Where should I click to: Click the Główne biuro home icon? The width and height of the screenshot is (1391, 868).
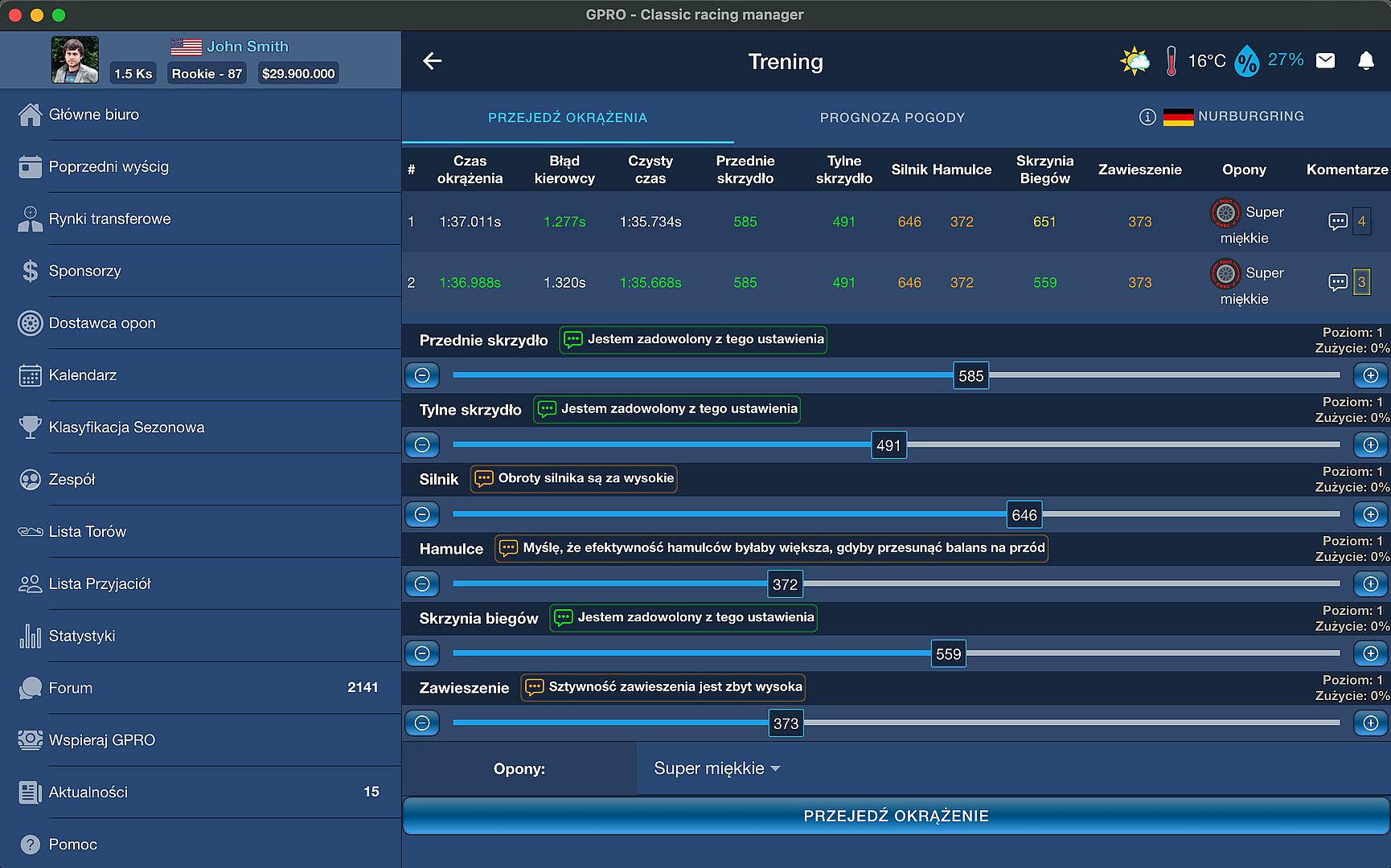click(x=30, y=115)
